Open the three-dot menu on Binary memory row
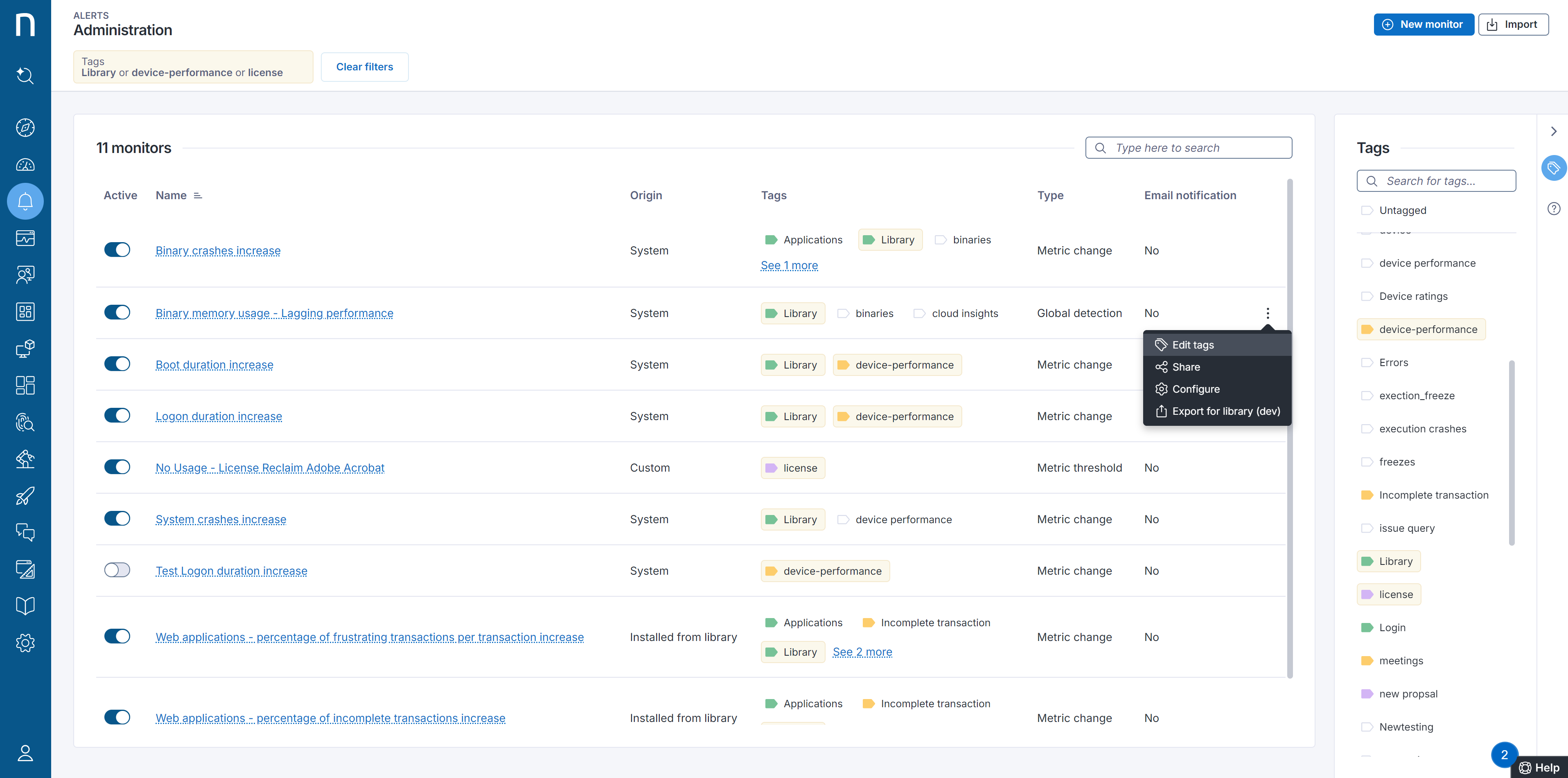 click(1267, 313)
